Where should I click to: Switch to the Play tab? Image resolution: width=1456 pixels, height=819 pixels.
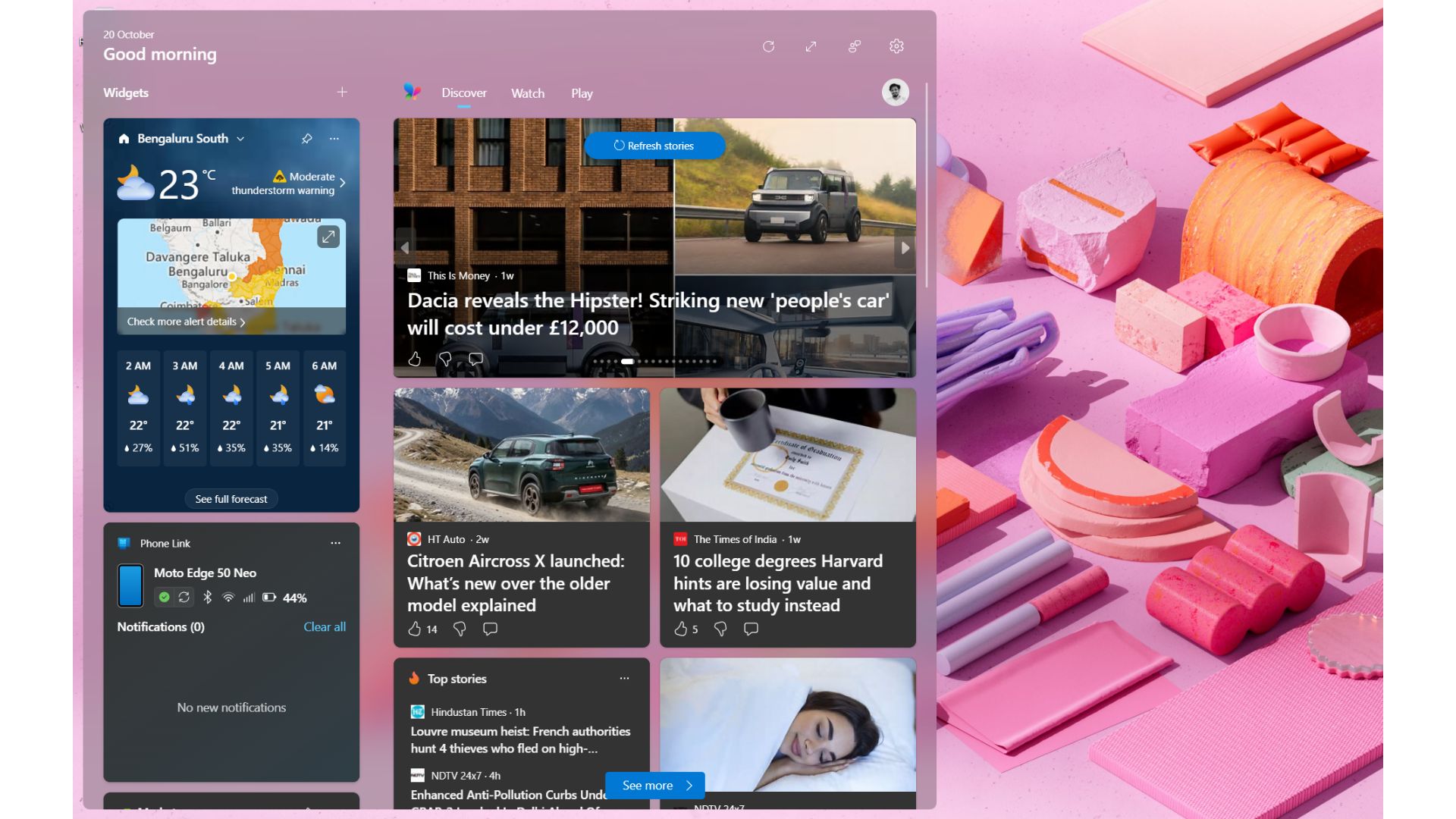pyautogui.click(x=582, y=93)
